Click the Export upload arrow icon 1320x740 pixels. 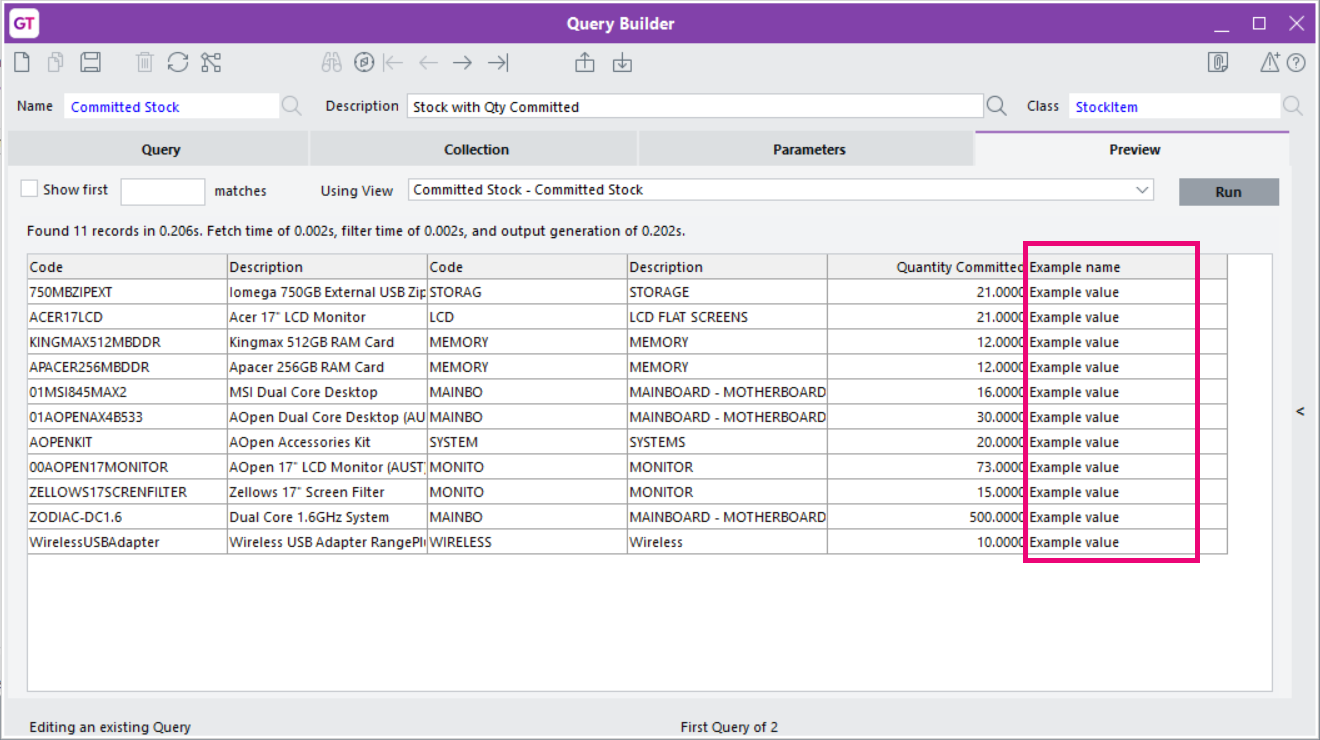pyautogui.click(x=585, y=63)
